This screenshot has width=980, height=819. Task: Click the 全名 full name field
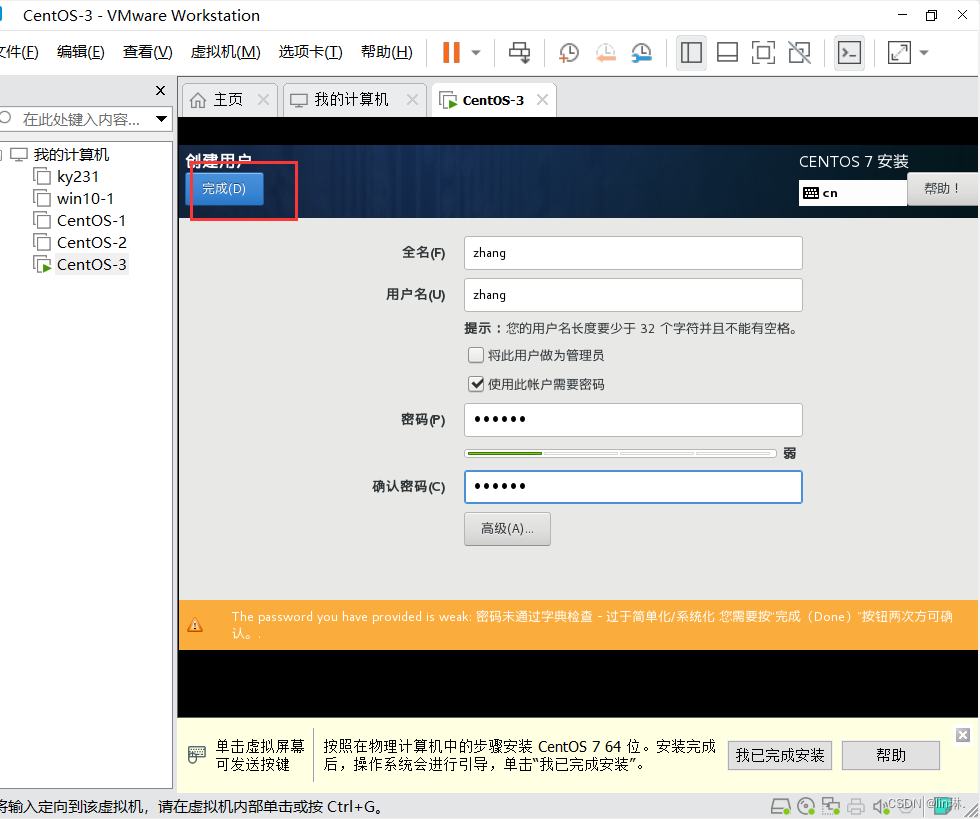pos(633,253)
